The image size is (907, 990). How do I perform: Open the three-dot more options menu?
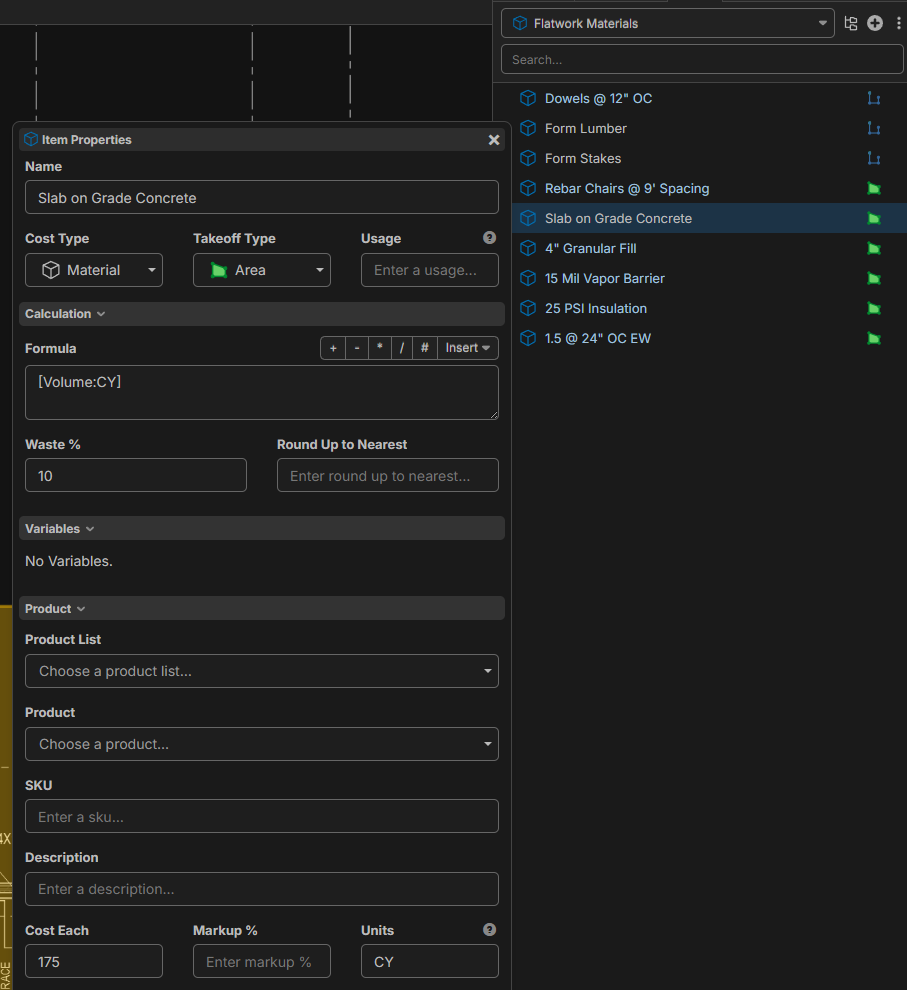pos(898,23)
